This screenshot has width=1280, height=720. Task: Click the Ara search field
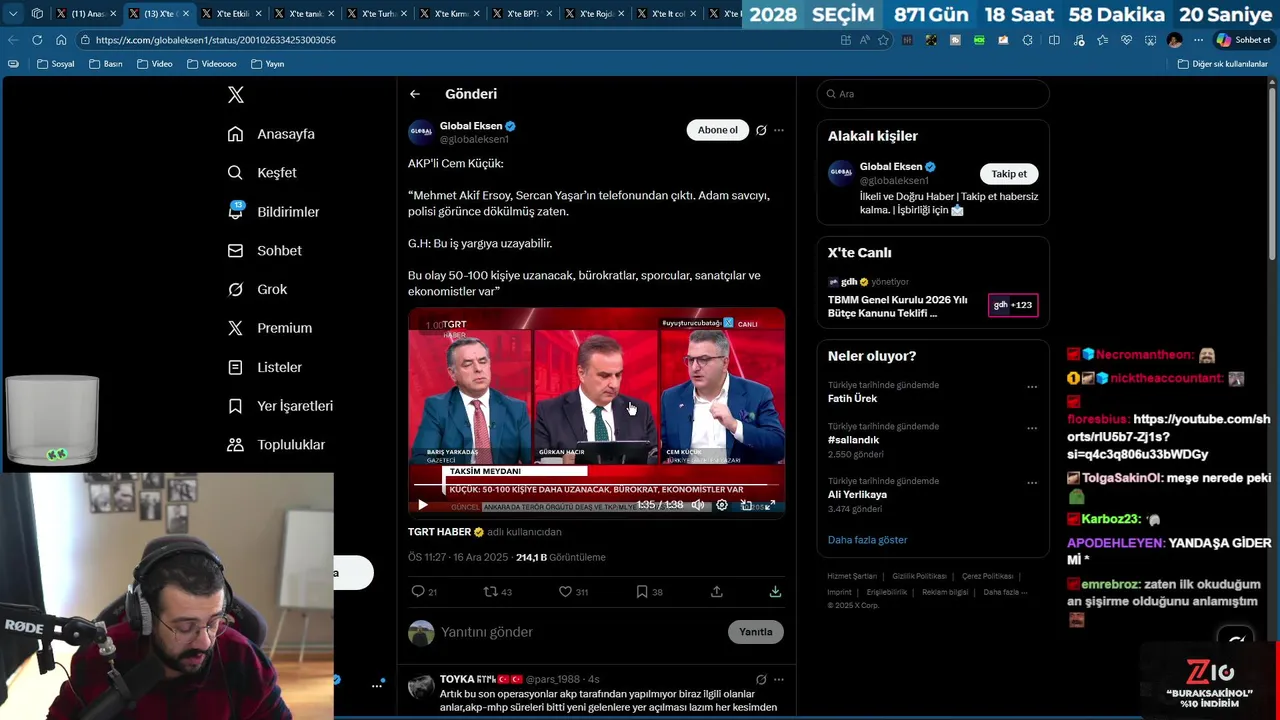coord(933,94)
